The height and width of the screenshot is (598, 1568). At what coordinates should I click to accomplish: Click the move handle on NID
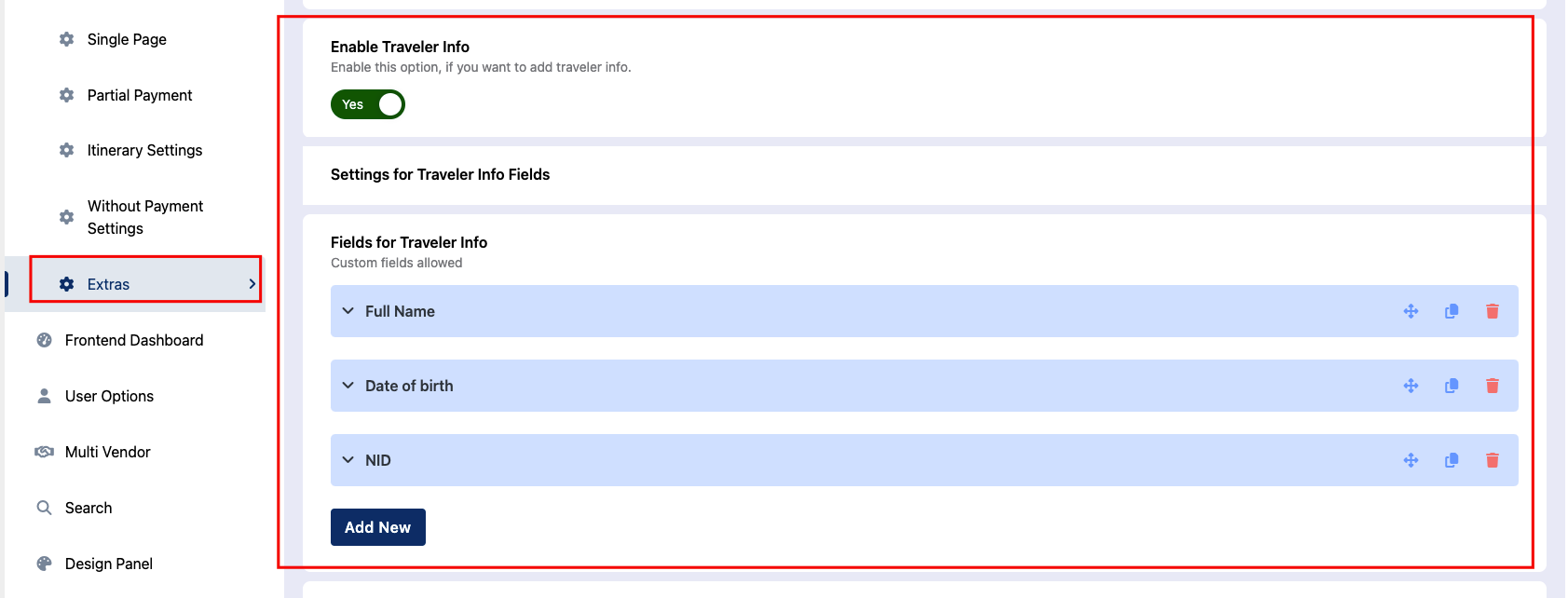pos(1411,460)
